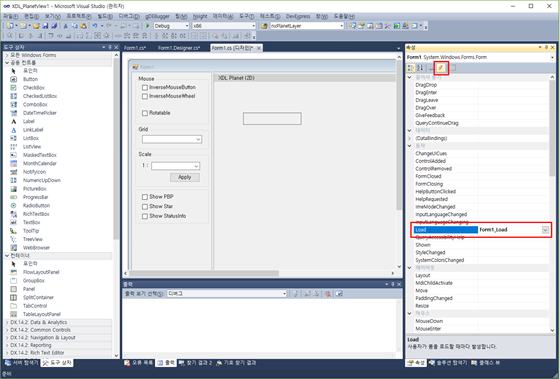The width and height of the screenshot is (559, 379).
Task: Enable the Show StatusInfo checkbox
Action: pos(145,216)
